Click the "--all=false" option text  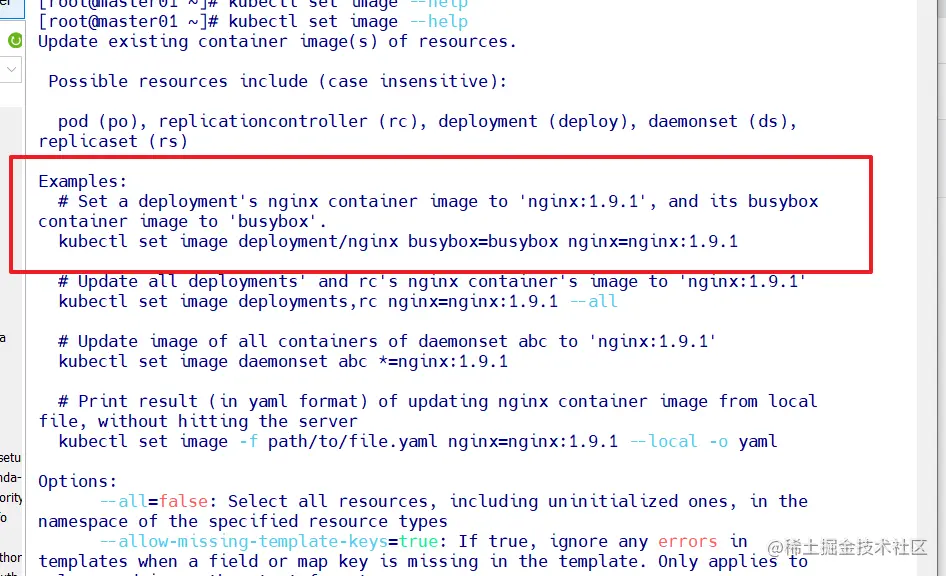pos(153,501)
